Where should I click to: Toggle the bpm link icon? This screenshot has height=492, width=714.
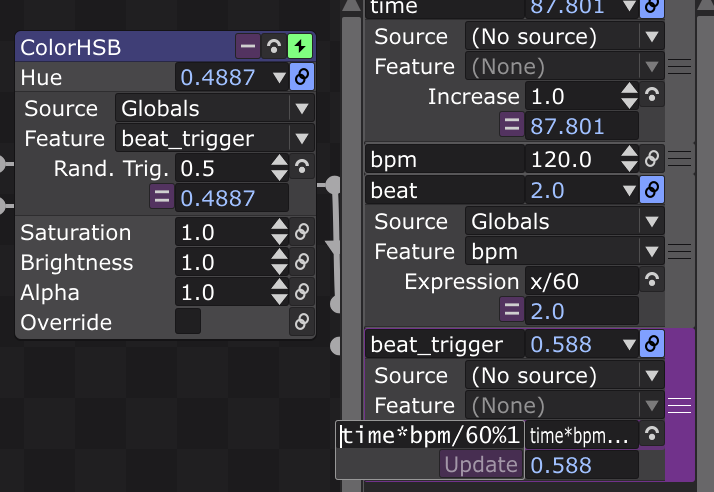(x=652, y=159)
